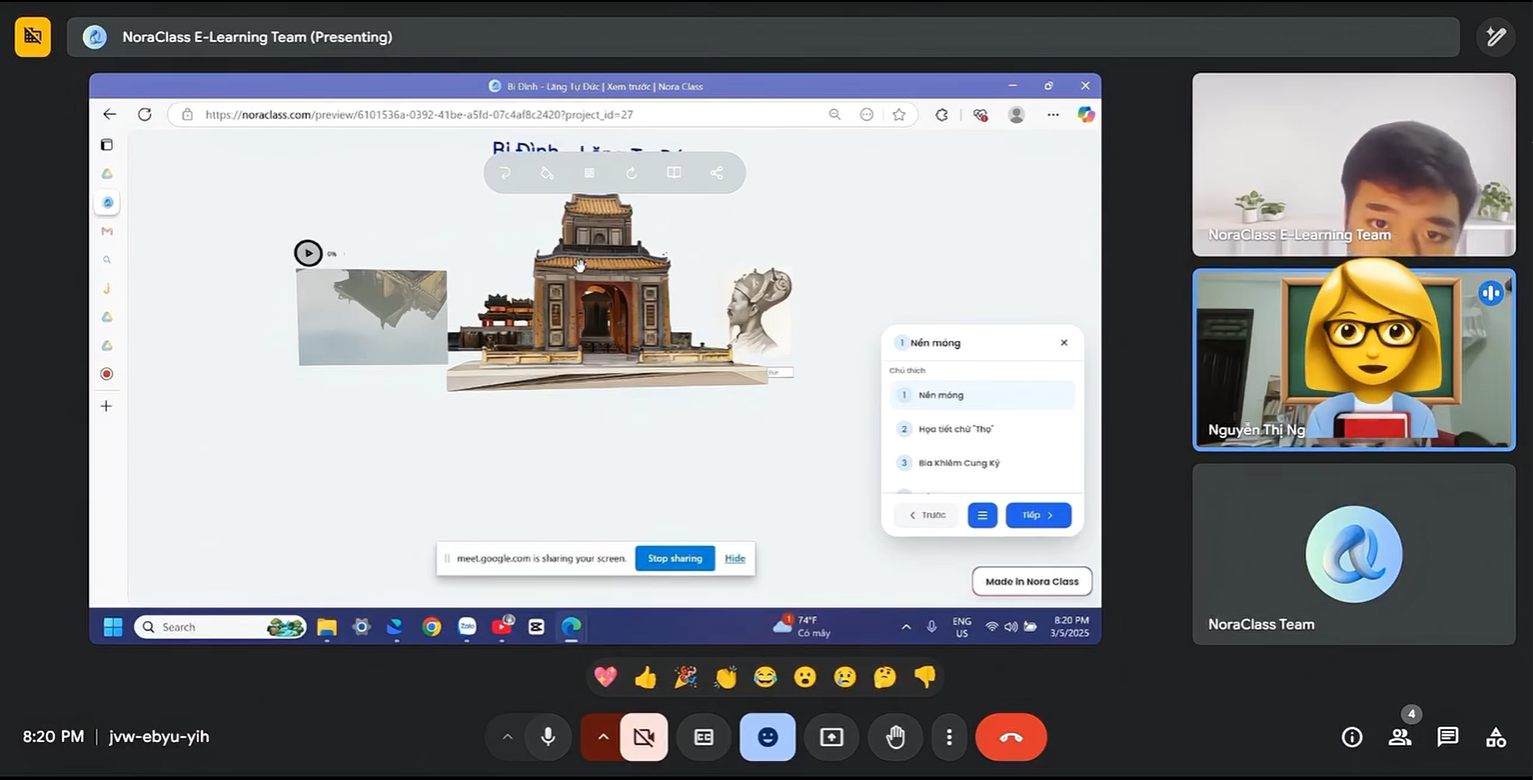Send the party popper reaction
This screenshot has width=1533, height=780.
[685, 677]
